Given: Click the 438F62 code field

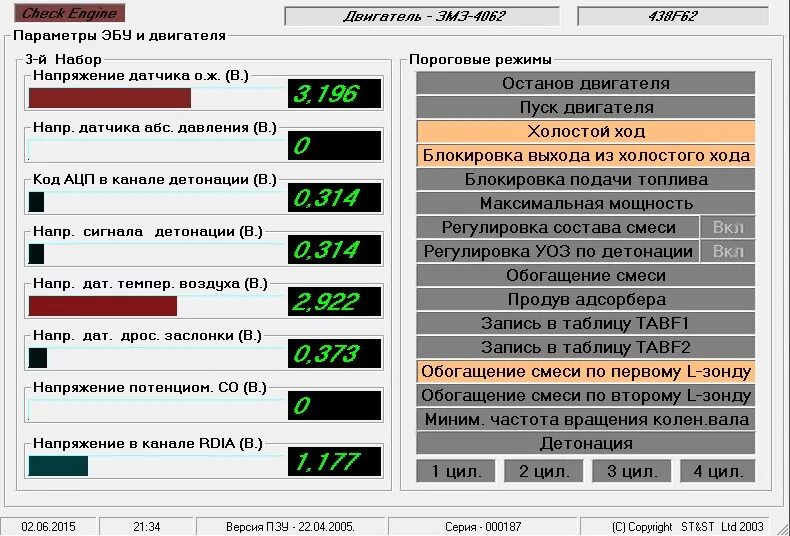Looking at the screenshot, I should (x=673, y=16).
